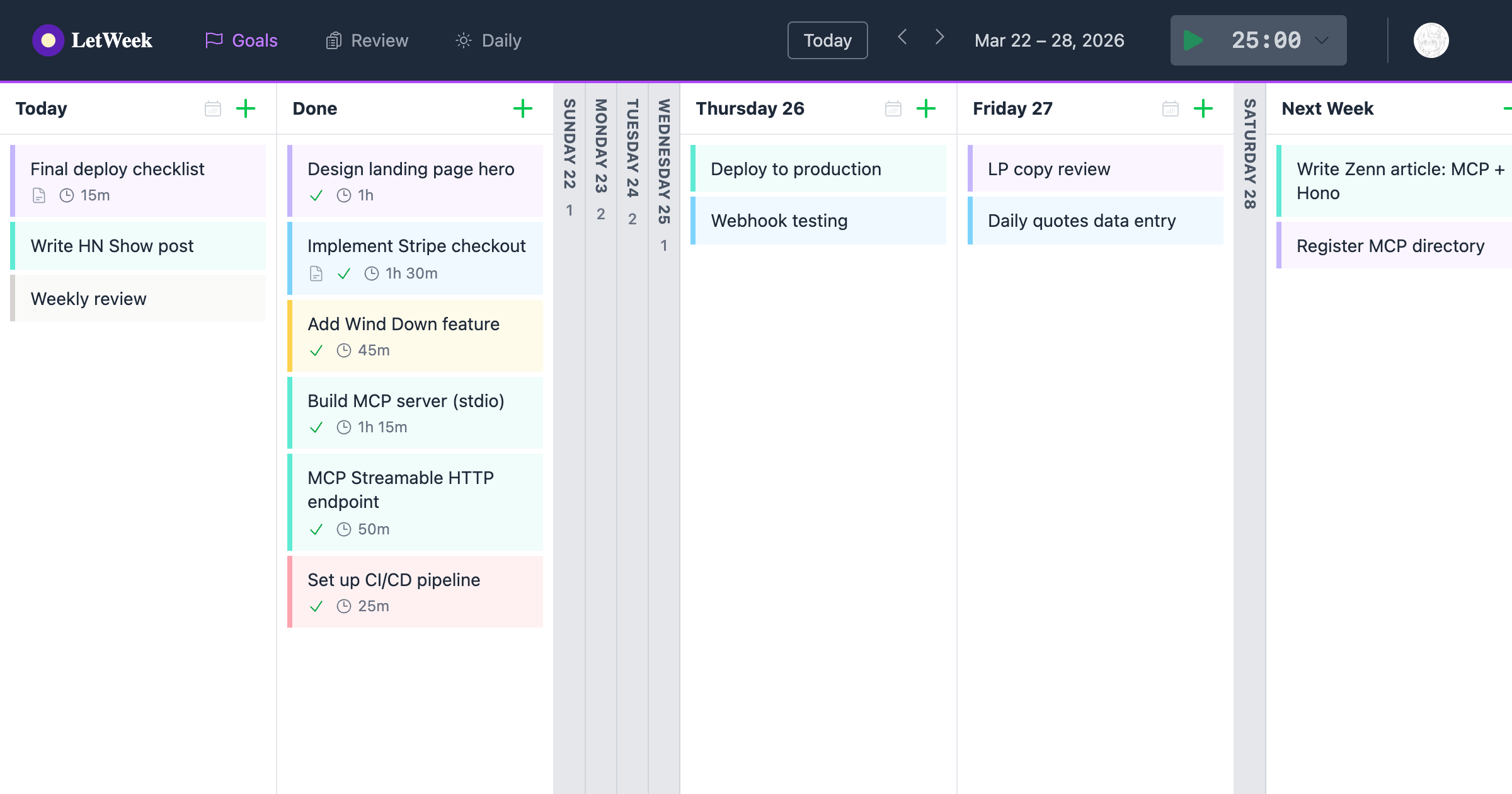Screen dimensions: 1512x794
Task: Open calendar icon in Today column
Action: (213, 108)
